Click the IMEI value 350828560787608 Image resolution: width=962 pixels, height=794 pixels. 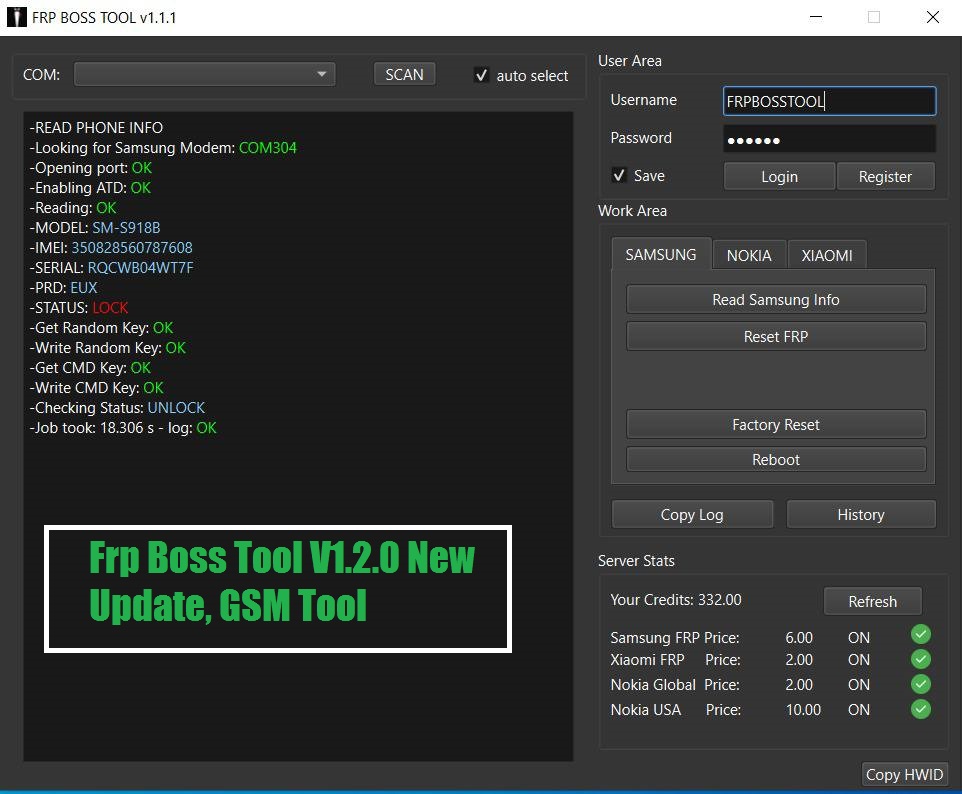coord(132,248)
